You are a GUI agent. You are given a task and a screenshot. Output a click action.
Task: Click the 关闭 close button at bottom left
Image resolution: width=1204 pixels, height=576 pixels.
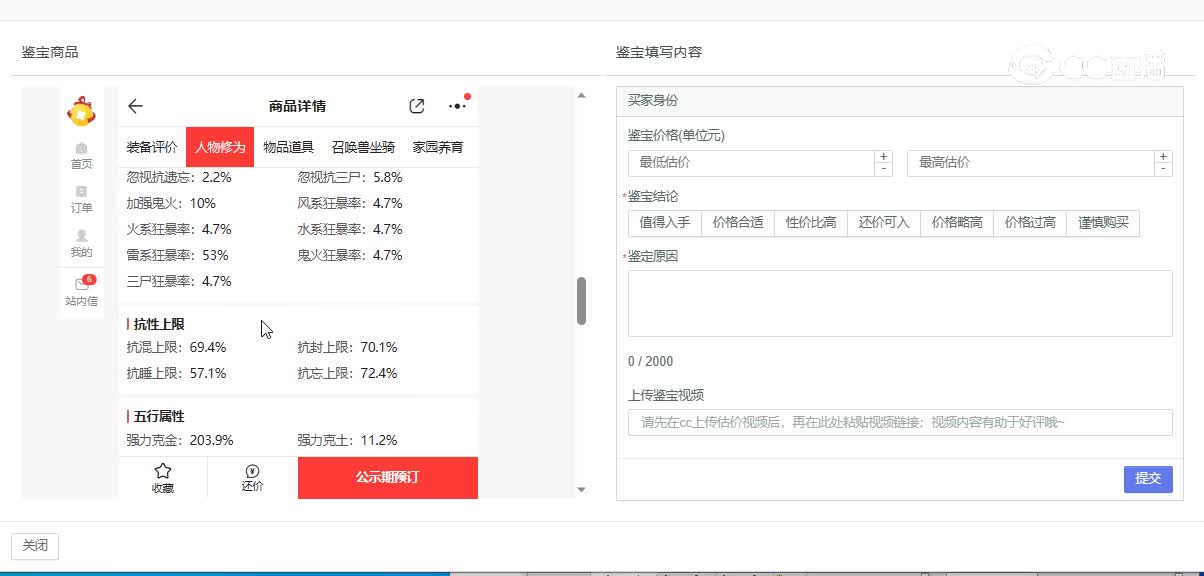pyautogui.click(x=34, y=546)
